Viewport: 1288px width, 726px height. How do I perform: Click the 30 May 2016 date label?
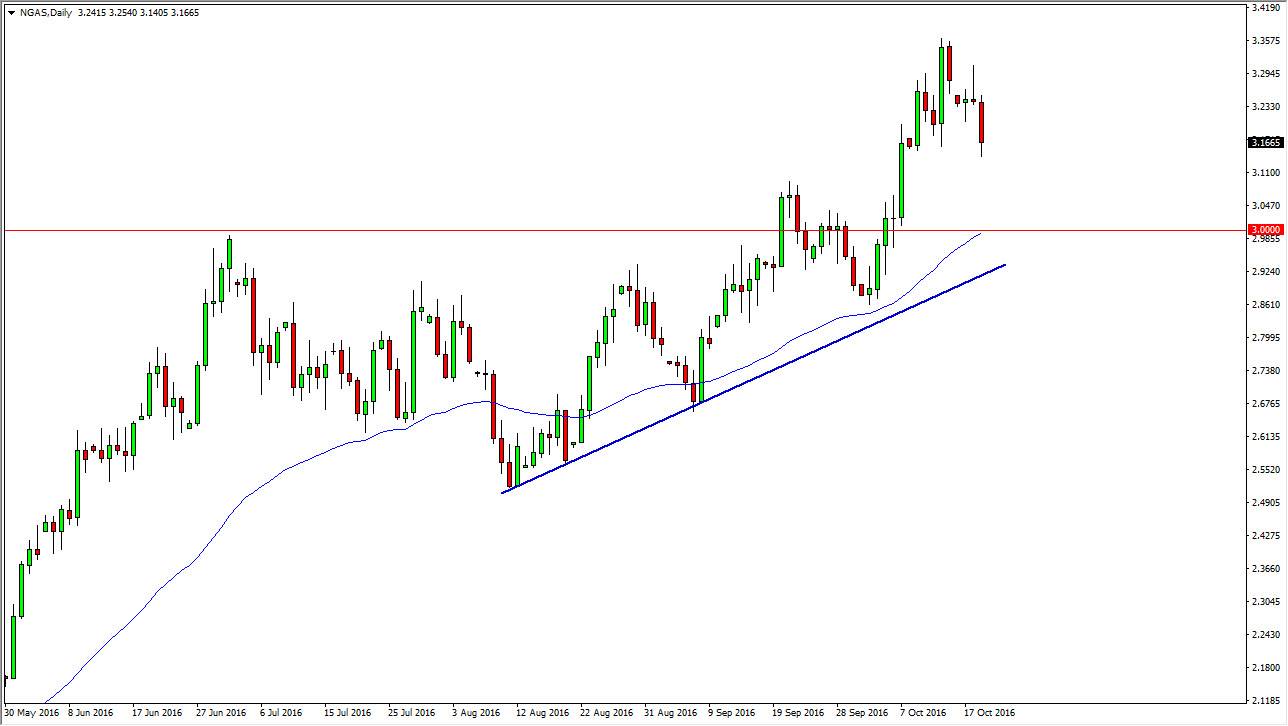pos(30,713)
